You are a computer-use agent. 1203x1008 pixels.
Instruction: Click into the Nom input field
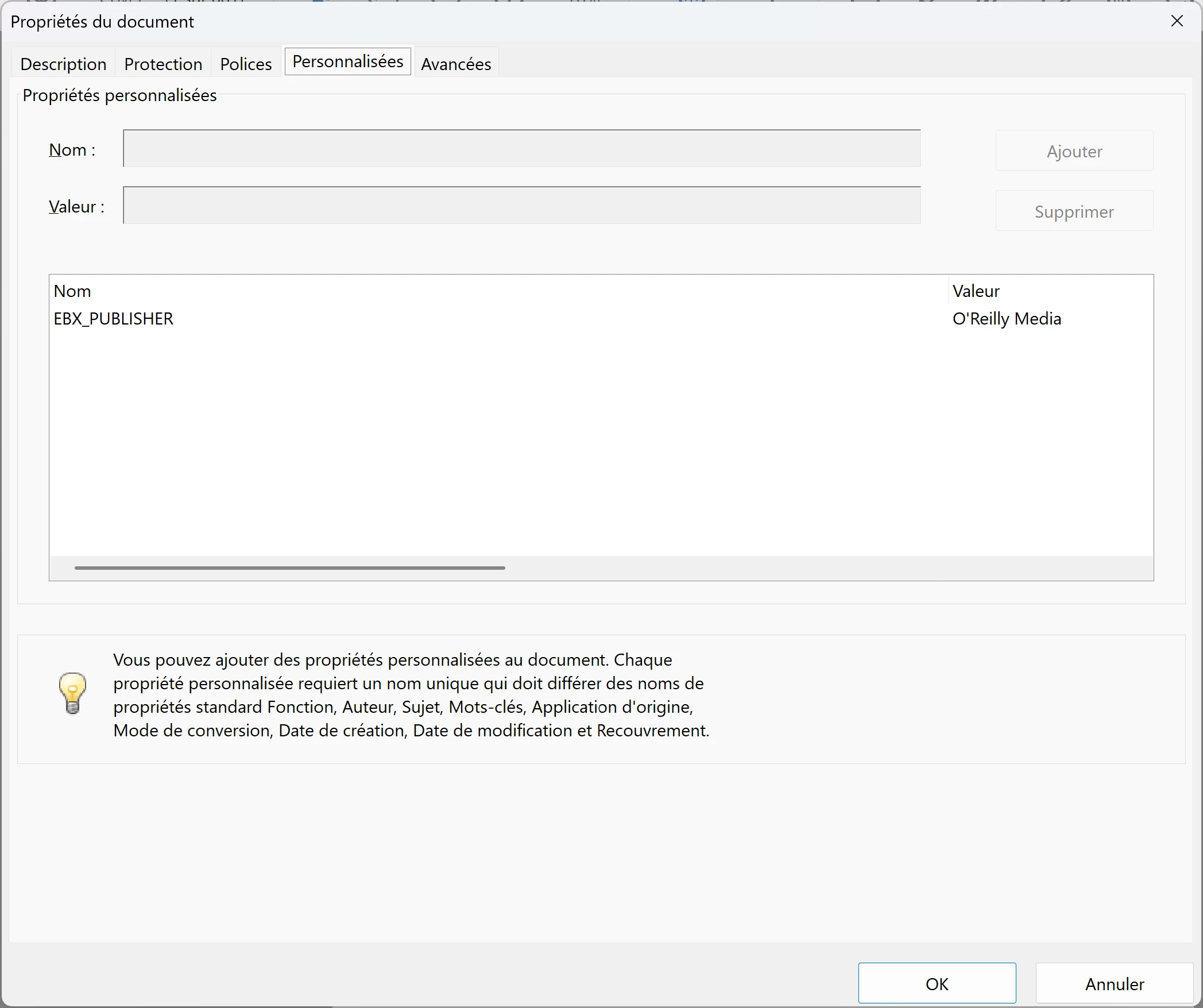tap(521, 149)
